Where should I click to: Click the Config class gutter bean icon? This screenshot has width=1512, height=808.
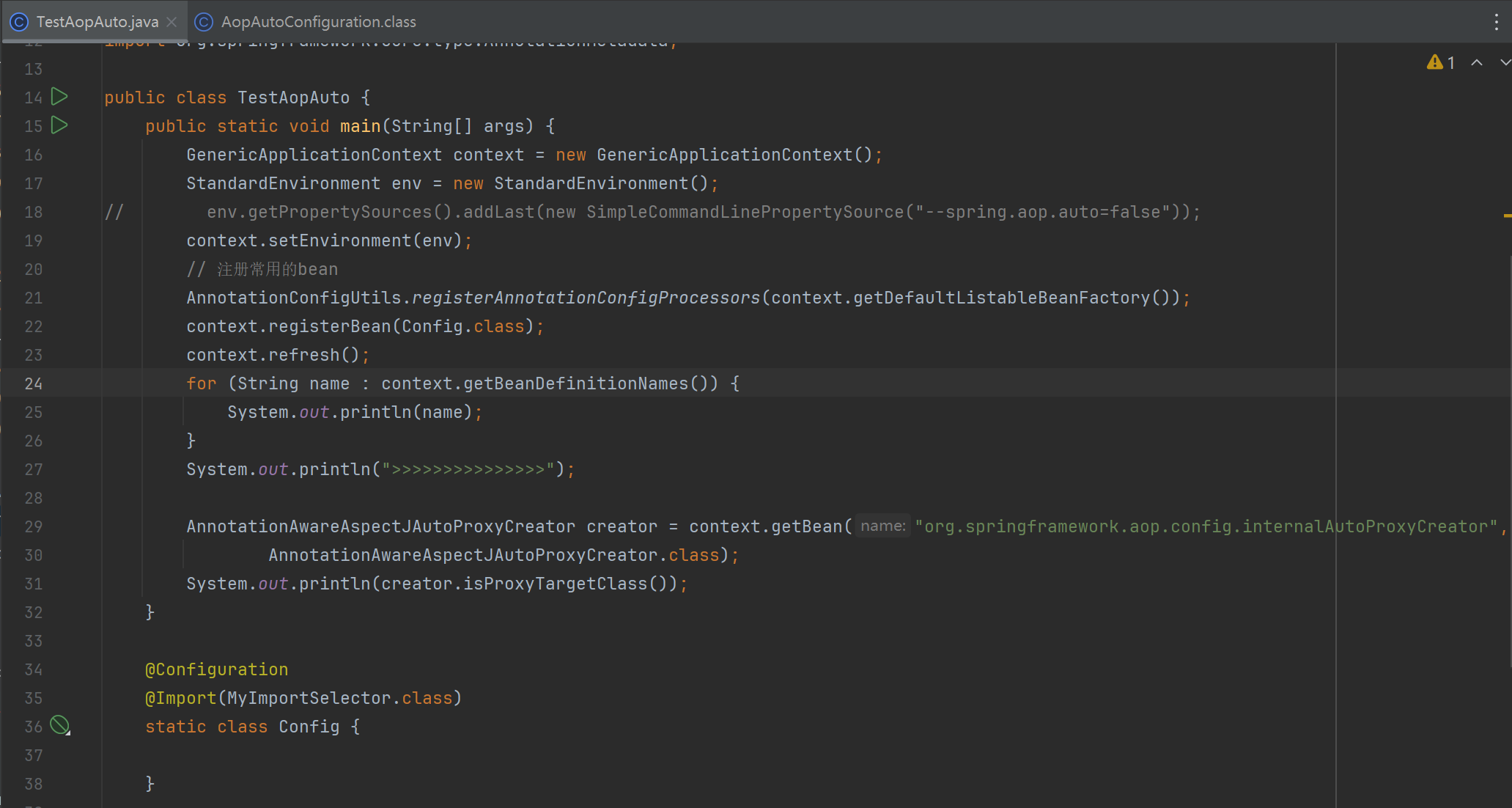60,726
